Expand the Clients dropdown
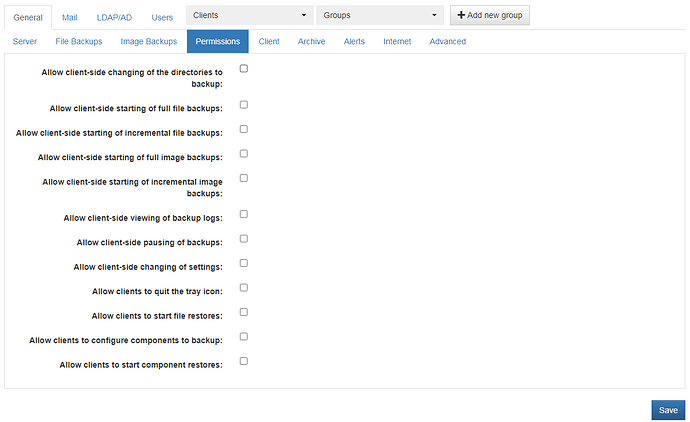Image resolution: width=690 pixels, height=422 pixels. [250, 15]
